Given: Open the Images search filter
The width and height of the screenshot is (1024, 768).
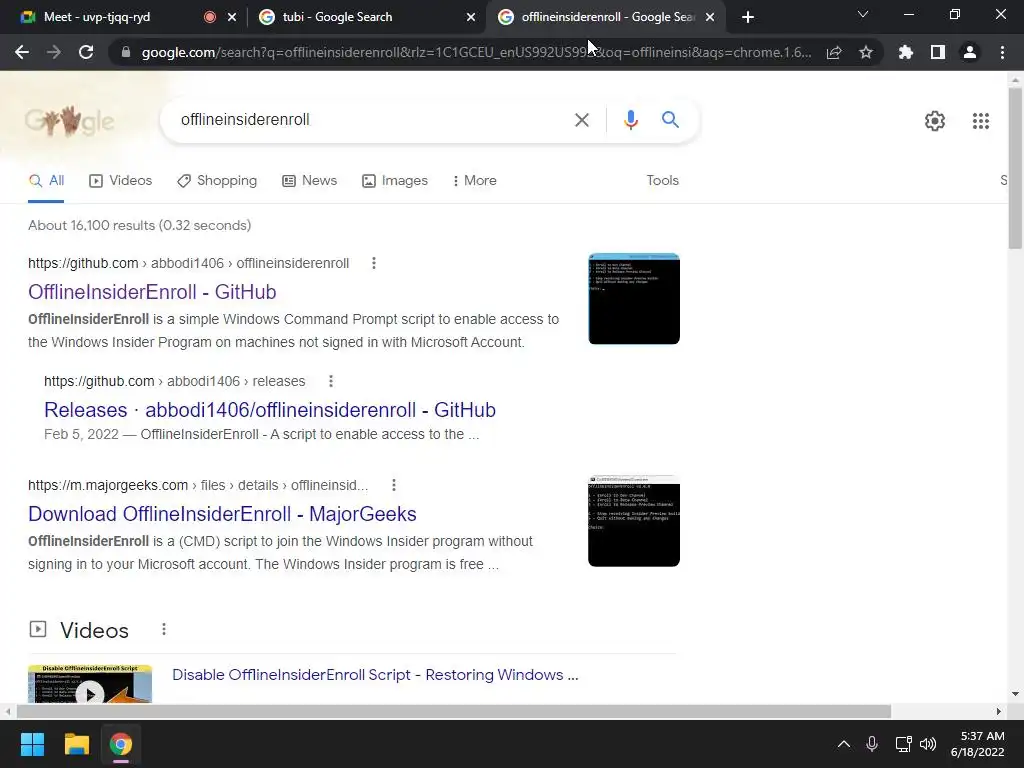Looking at the screenshot, I should click(395, 180).
